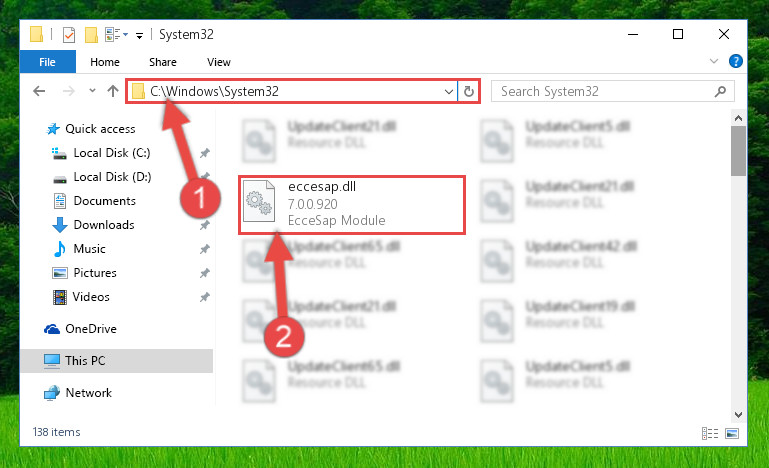Switch to details list view

[710, 433]
